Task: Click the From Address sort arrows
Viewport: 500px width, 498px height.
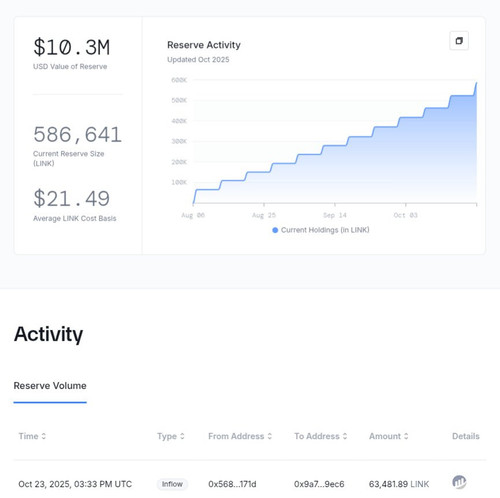Action: coord(270,436)
